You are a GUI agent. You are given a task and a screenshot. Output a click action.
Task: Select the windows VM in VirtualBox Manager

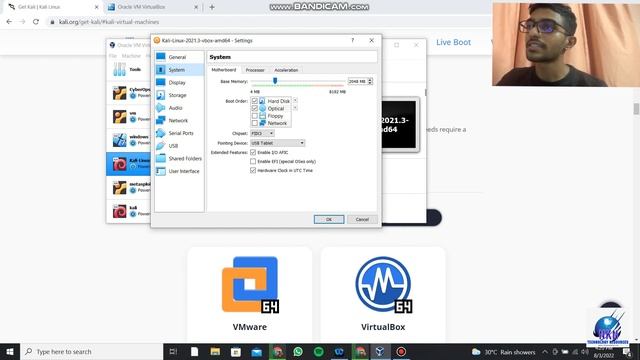click(129, 140)
